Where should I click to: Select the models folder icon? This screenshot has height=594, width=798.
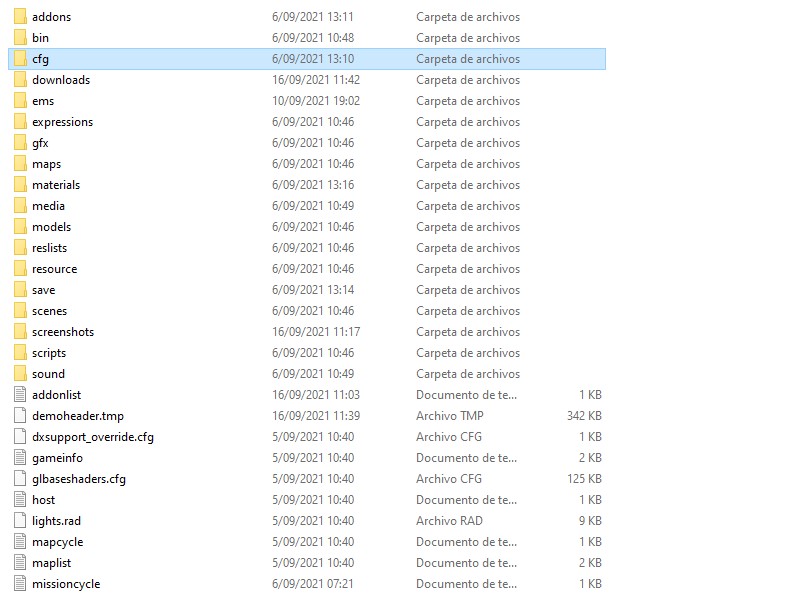point(20,227)
